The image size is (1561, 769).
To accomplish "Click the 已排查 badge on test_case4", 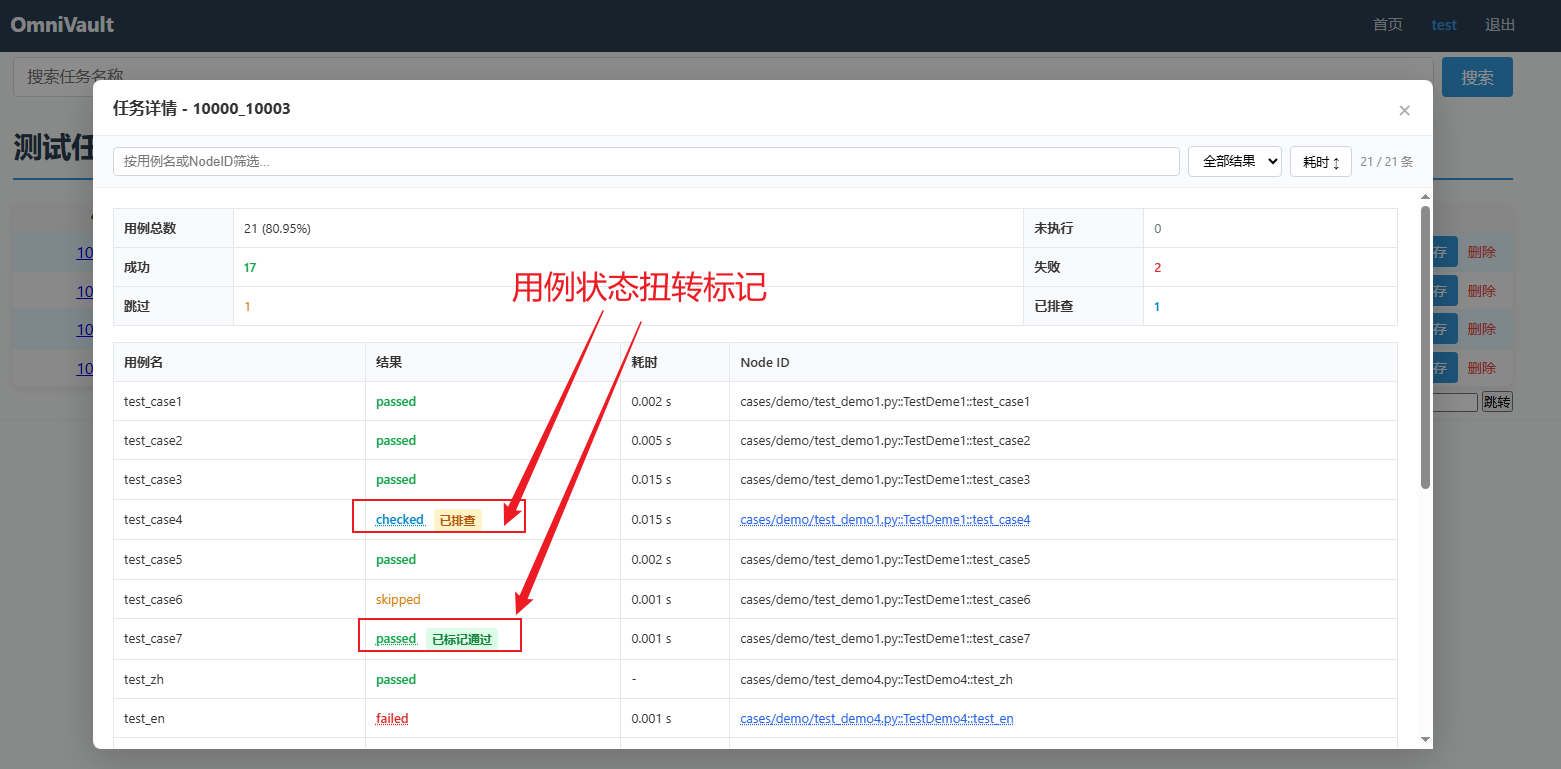I will (458, 520).
